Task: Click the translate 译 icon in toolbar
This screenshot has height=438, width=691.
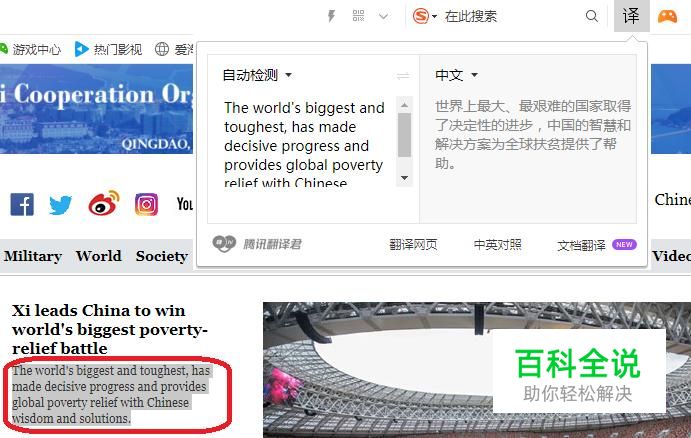Action: [x=631, y=16]
